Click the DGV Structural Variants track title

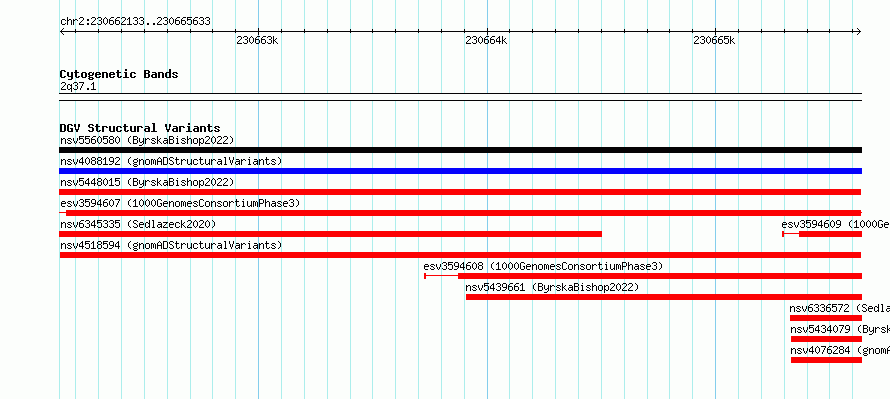140,128
